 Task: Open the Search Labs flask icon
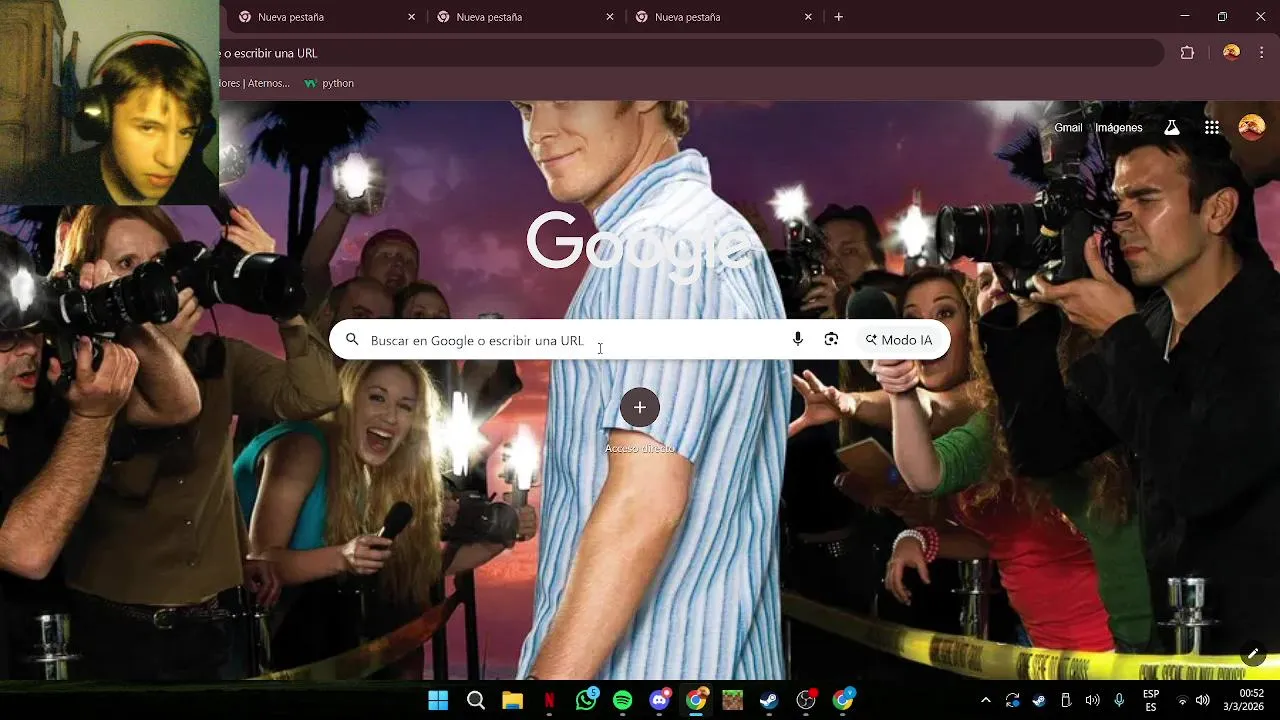coord(1172,127)
